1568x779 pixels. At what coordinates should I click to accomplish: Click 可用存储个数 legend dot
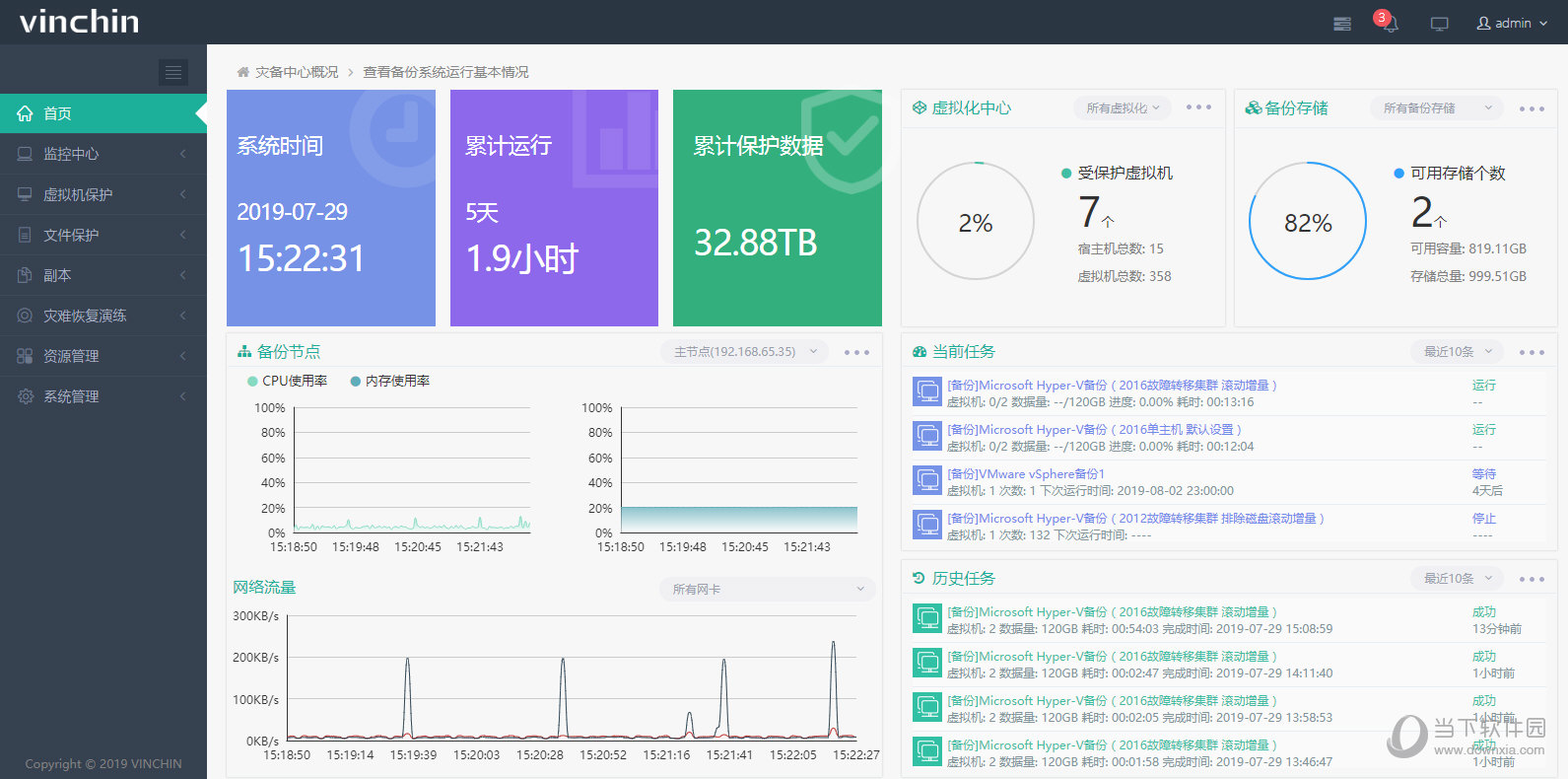pos(1398,174)
